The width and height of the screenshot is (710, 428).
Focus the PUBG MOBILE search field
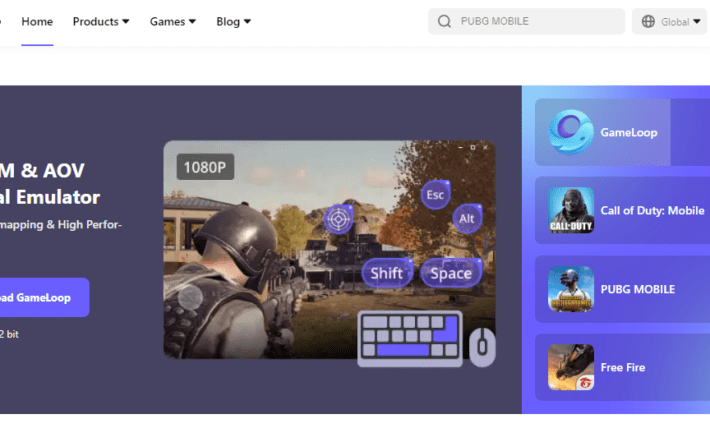(x=527, y=21)
